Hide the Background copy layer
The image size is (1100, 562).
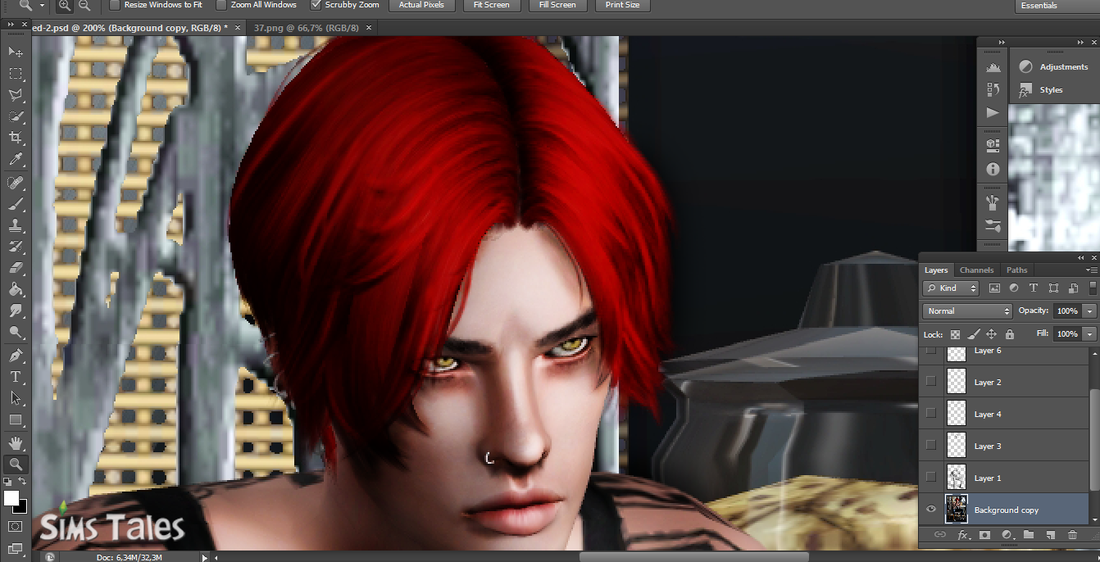[931, 509]
